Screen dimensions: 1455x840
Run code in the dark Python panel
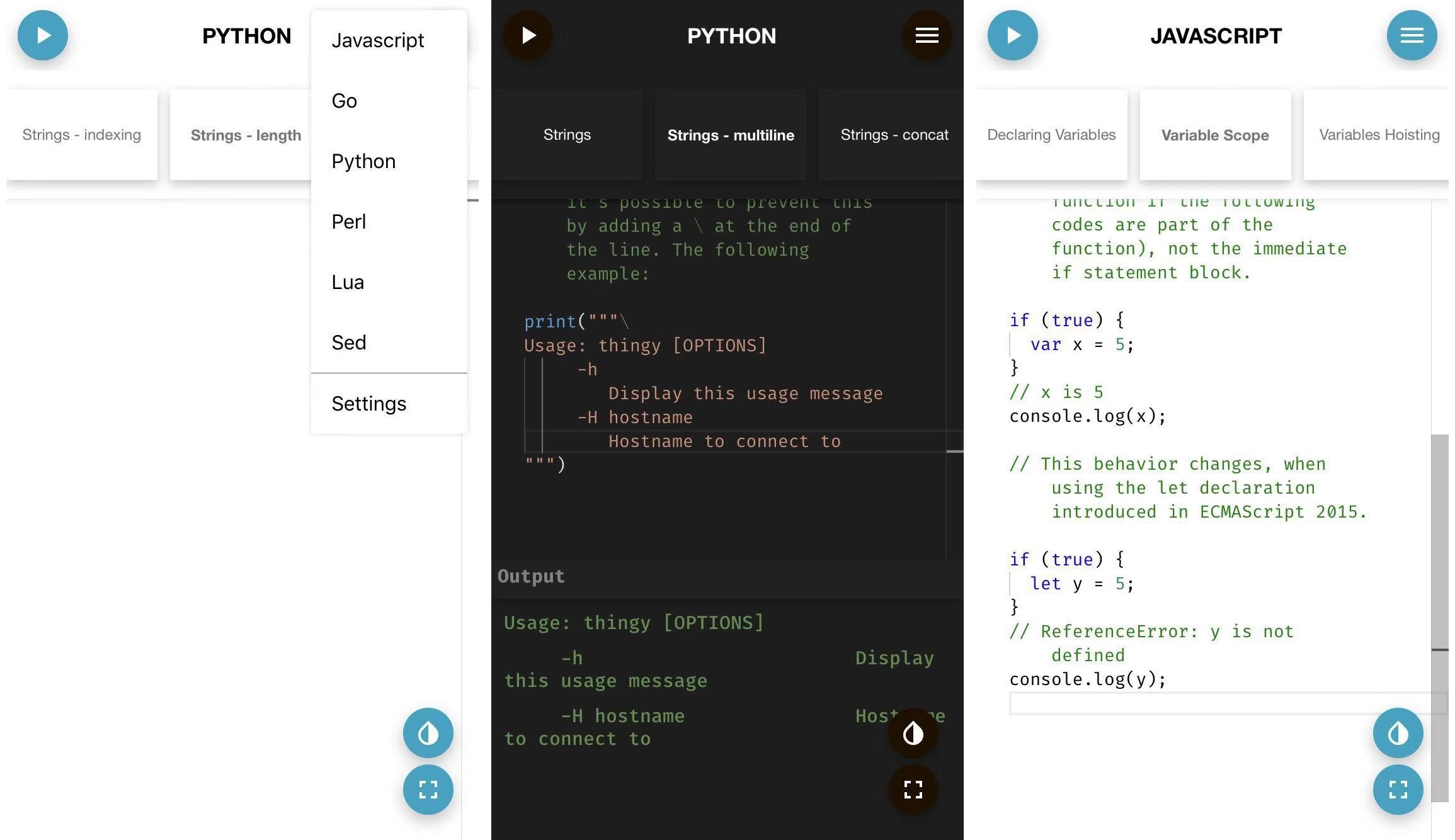(x=528, y=35)
